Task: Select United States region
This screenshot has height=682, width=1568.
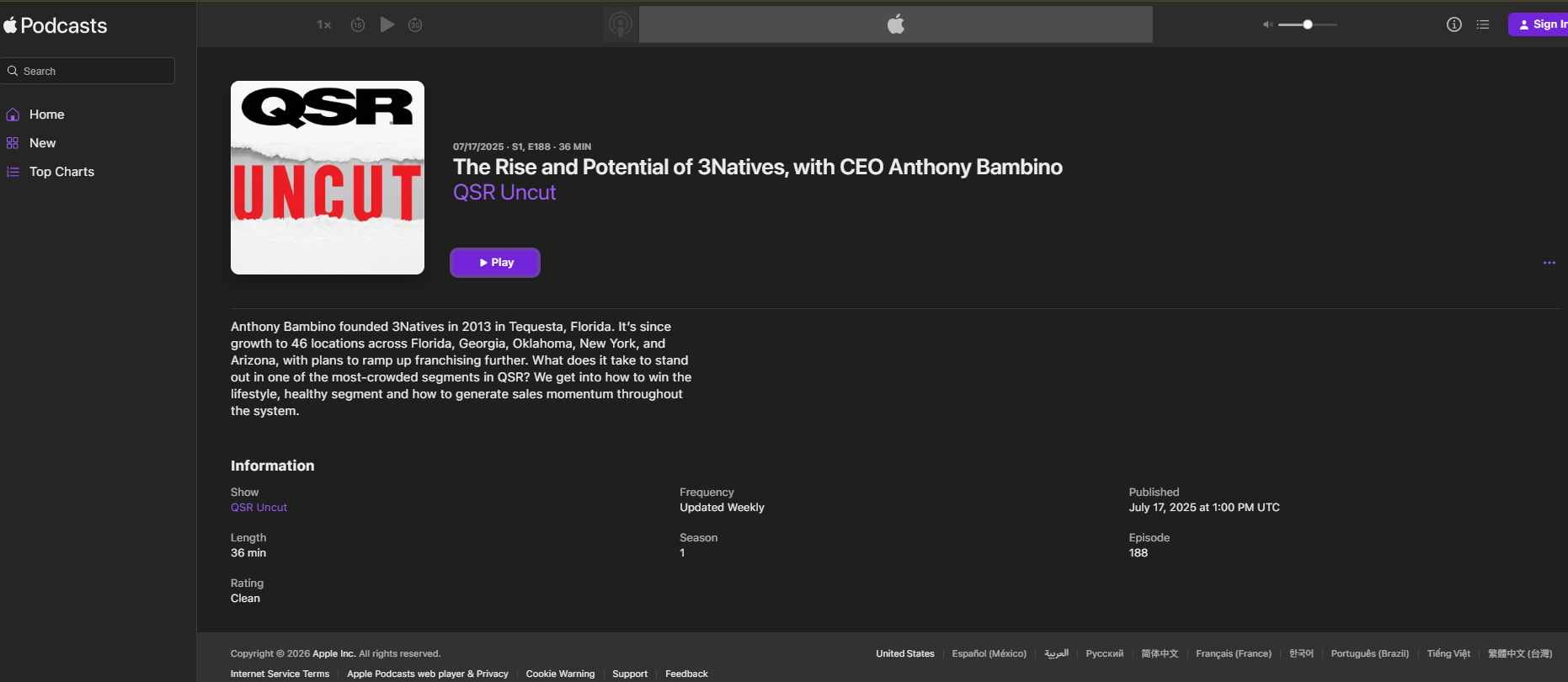Action: (x=905, y=653)
